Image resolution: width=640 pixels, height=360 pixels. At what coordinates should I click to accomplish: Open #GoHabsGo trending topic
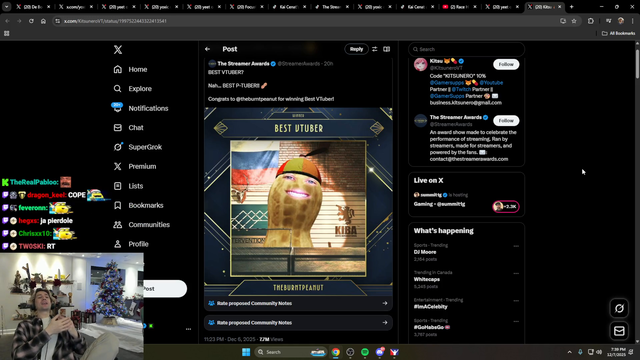point(432,327)
